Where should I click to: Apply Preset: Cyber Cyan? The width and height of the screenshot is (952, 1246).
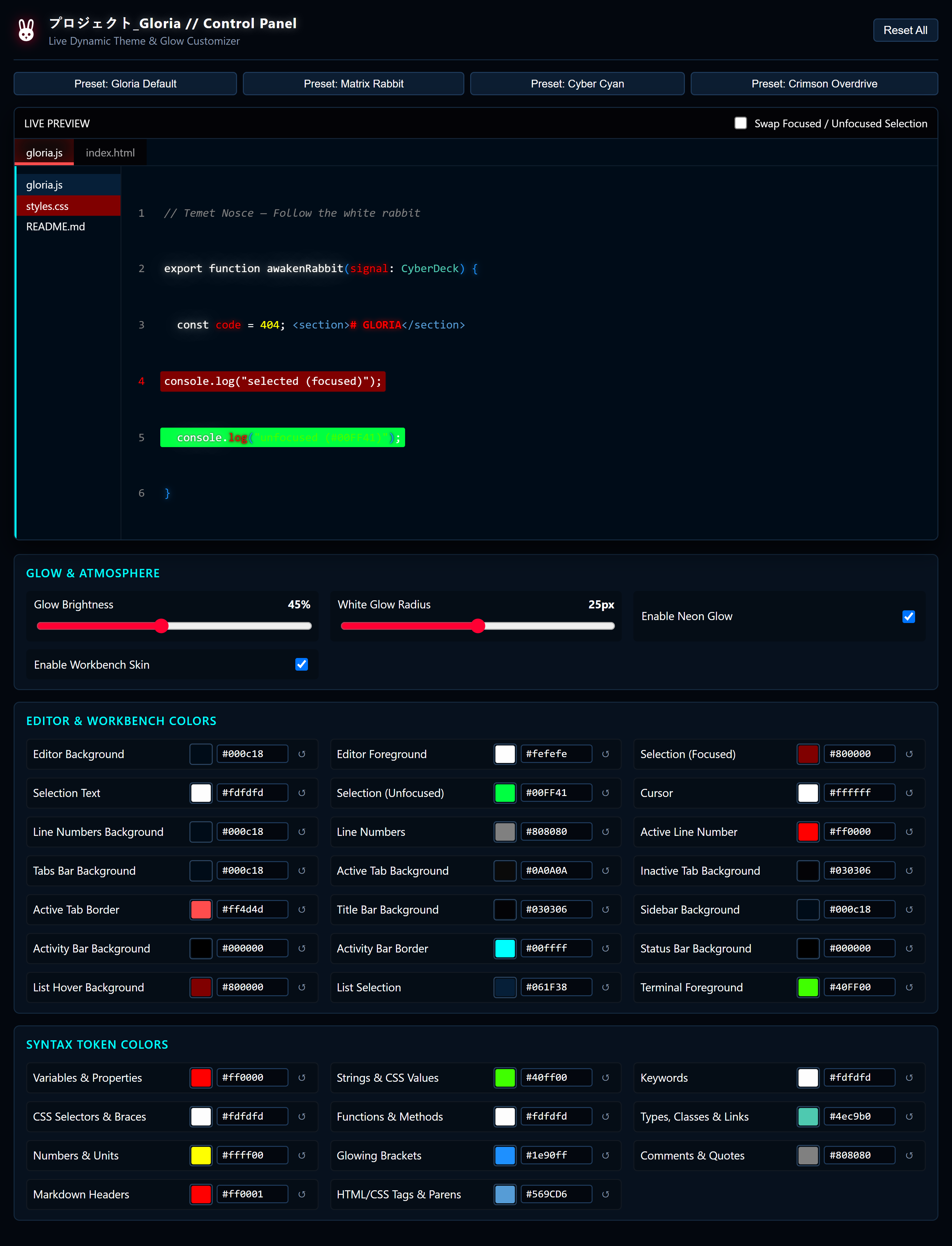point(577,84)
